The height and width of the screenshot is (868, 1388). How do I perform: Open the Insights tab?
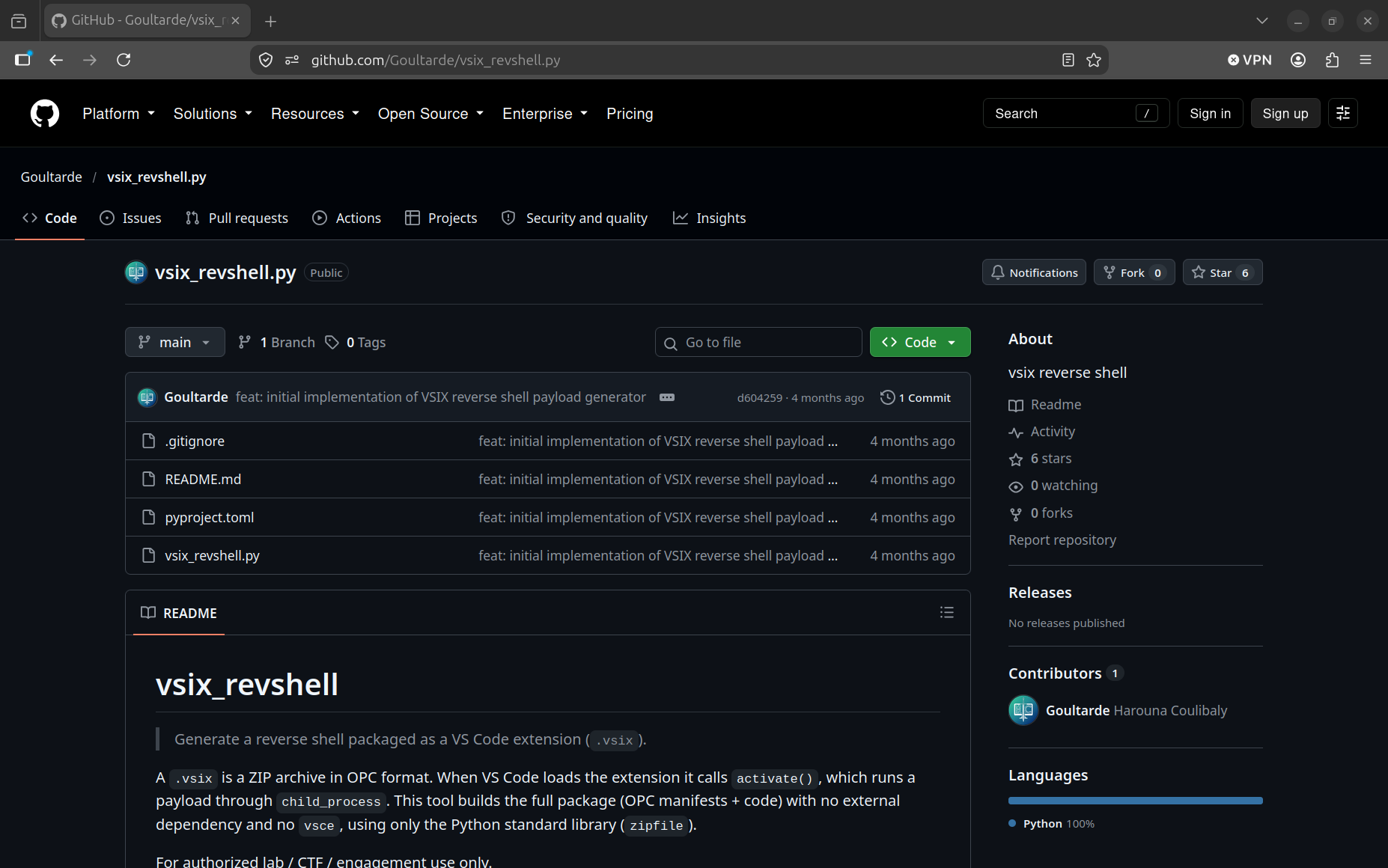pyautogui.click(x=710, y=218)
